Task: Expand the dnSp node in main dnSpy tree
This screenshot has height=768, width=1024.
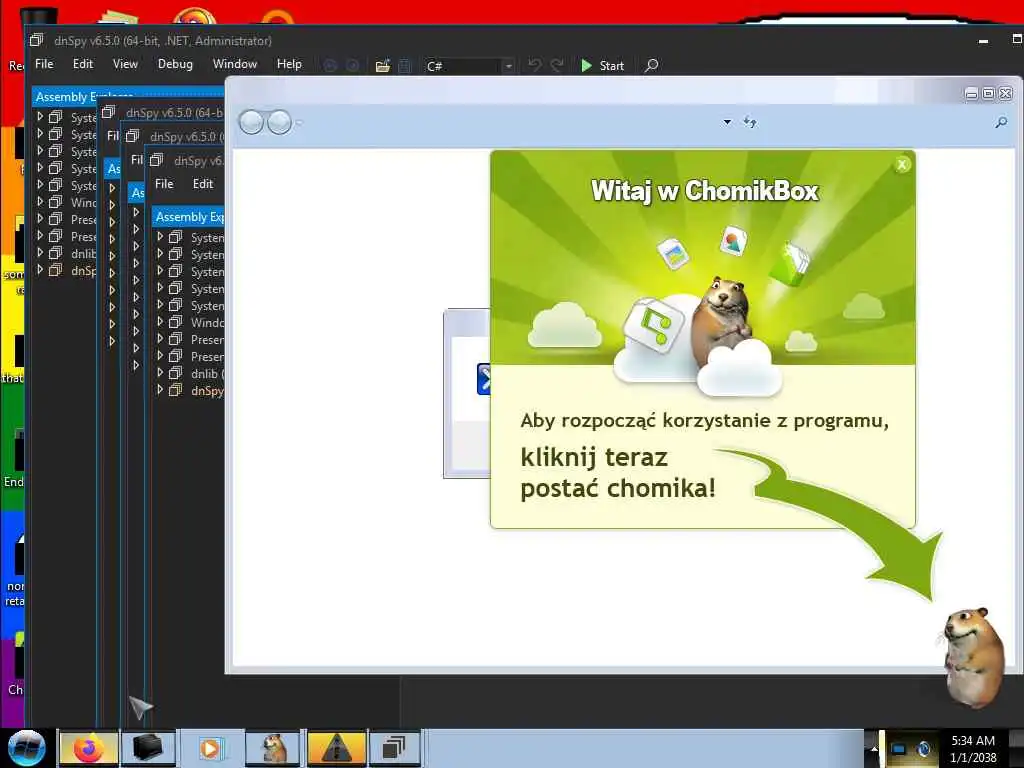Action: (40, 270)
